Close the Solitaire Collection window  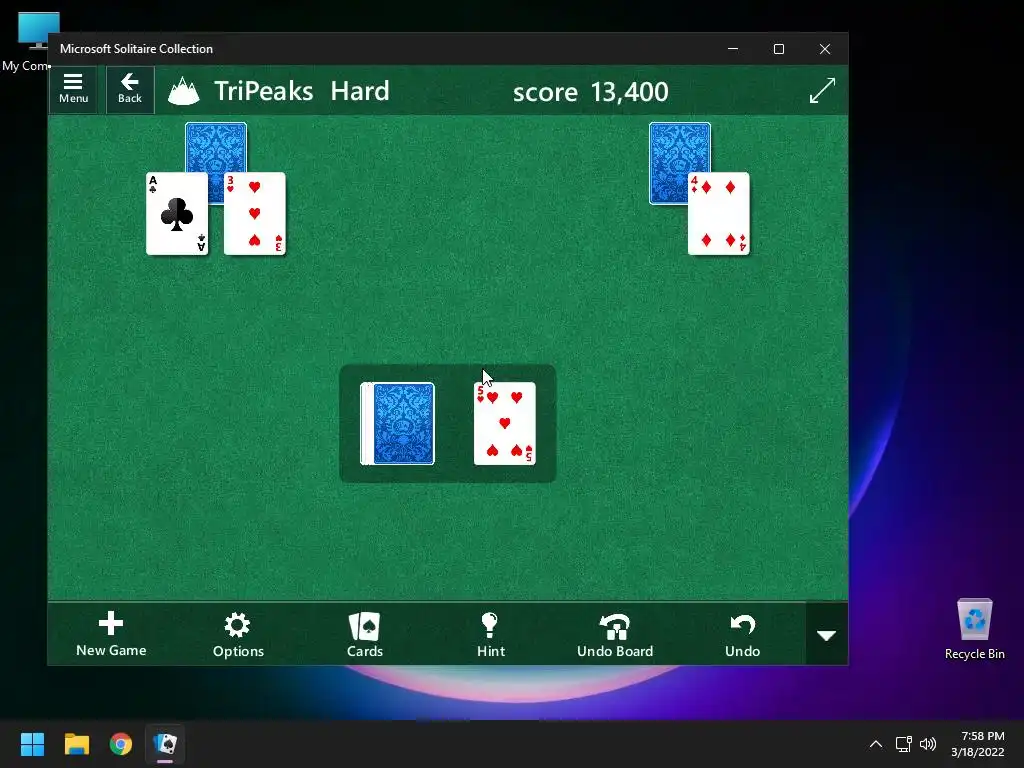825,49
